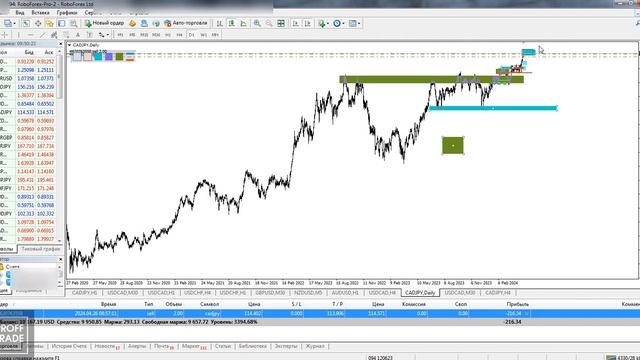640x360 pixels.
Task: Click the green color swatch near chart title
Action: [x=119, y=56]
